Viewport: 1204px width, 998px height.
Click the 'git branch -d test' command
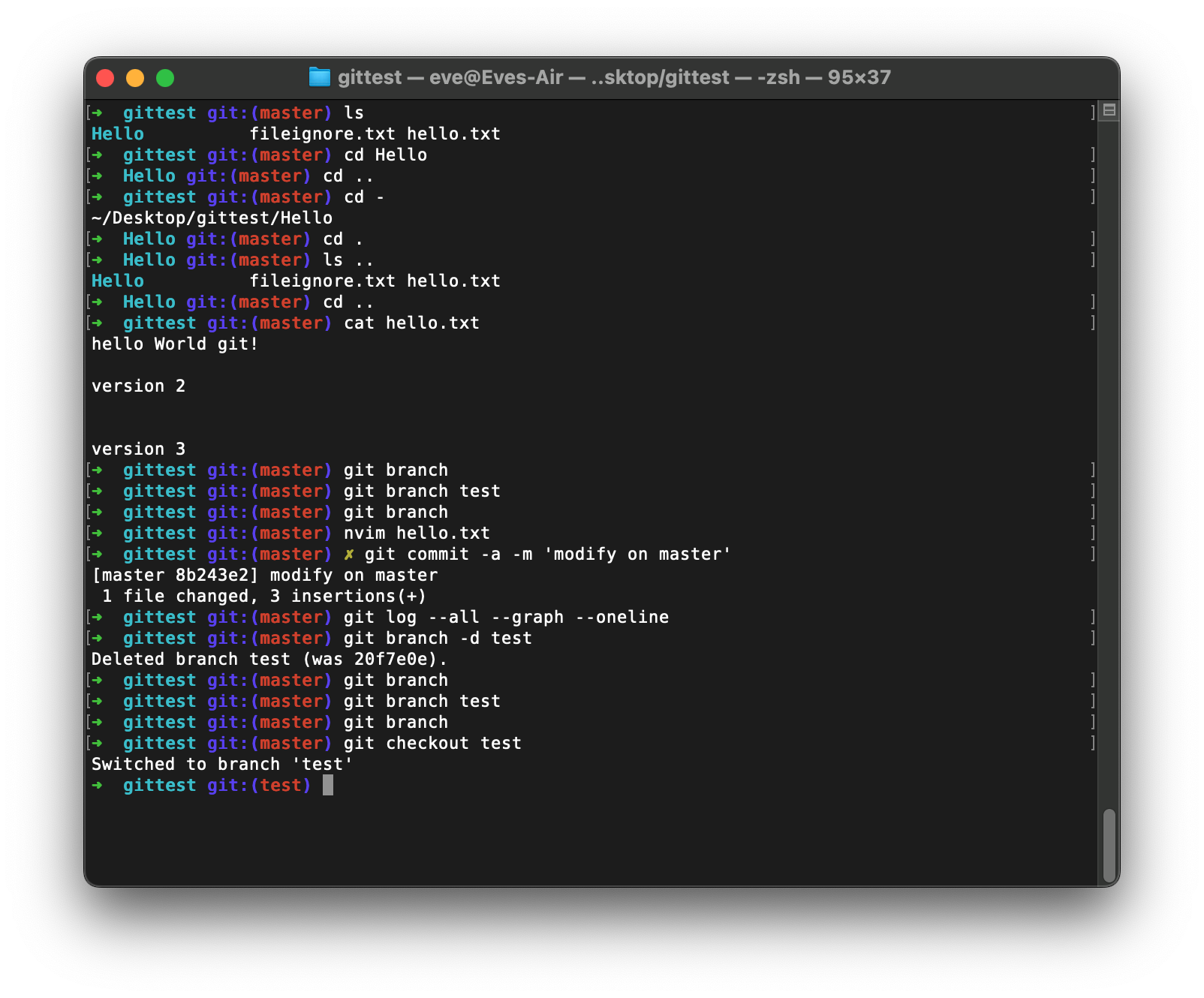[438, 638]
